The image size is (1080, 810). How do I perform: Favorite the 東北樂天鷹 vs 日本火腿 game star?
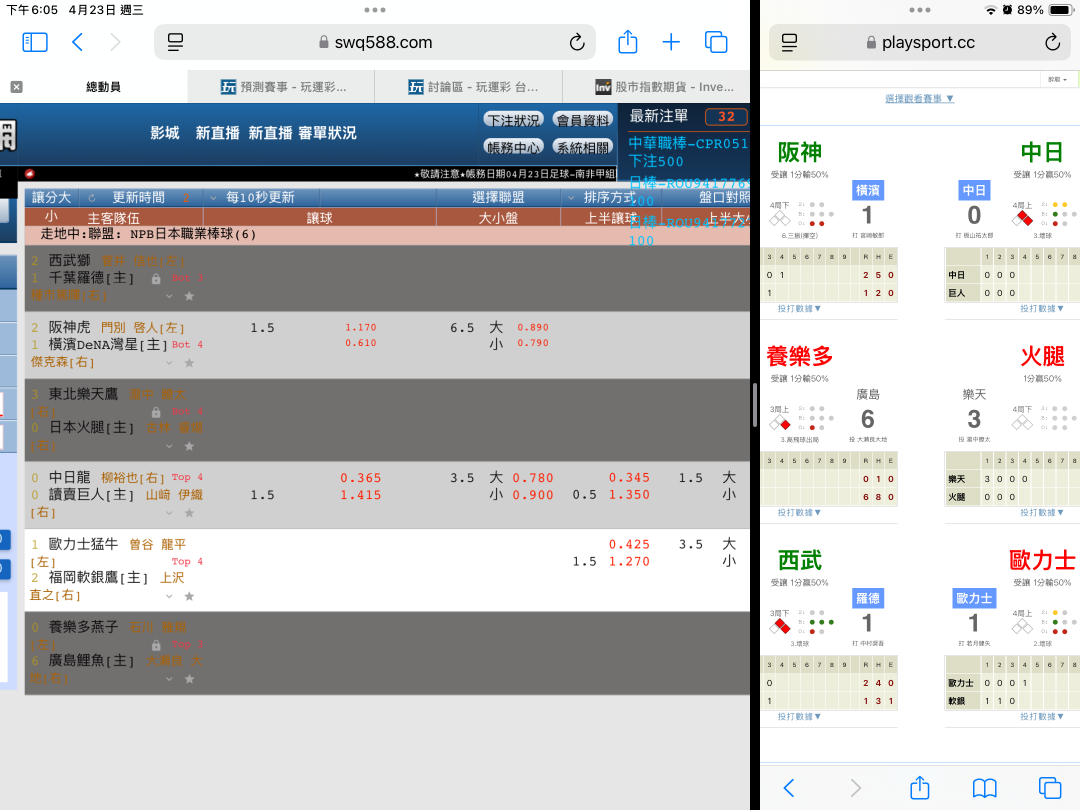tap(189, 446)
